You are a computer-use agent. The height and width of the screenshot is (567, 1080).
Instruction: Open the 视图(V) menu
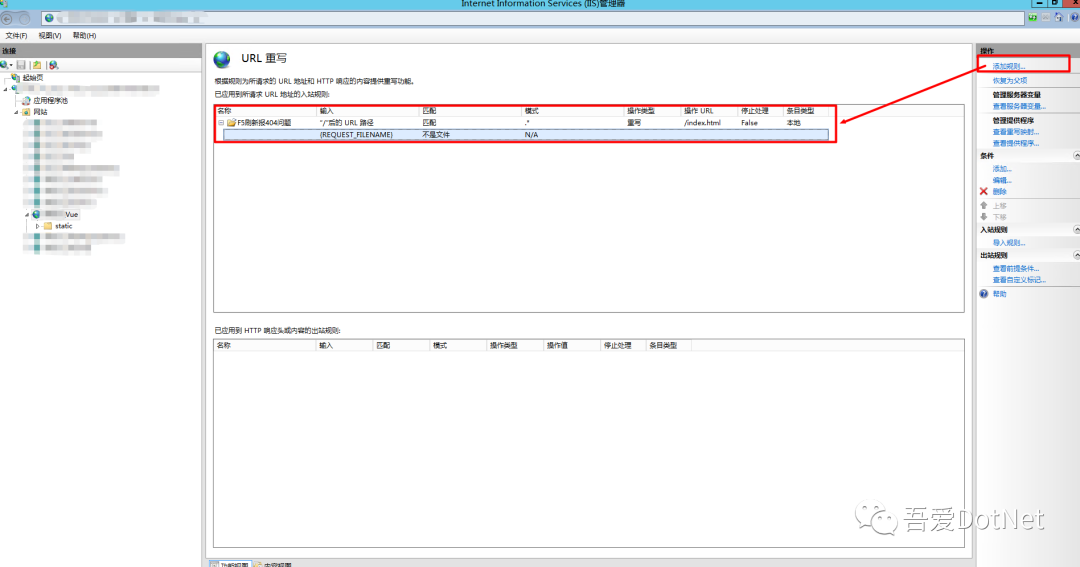pos(50,35)
